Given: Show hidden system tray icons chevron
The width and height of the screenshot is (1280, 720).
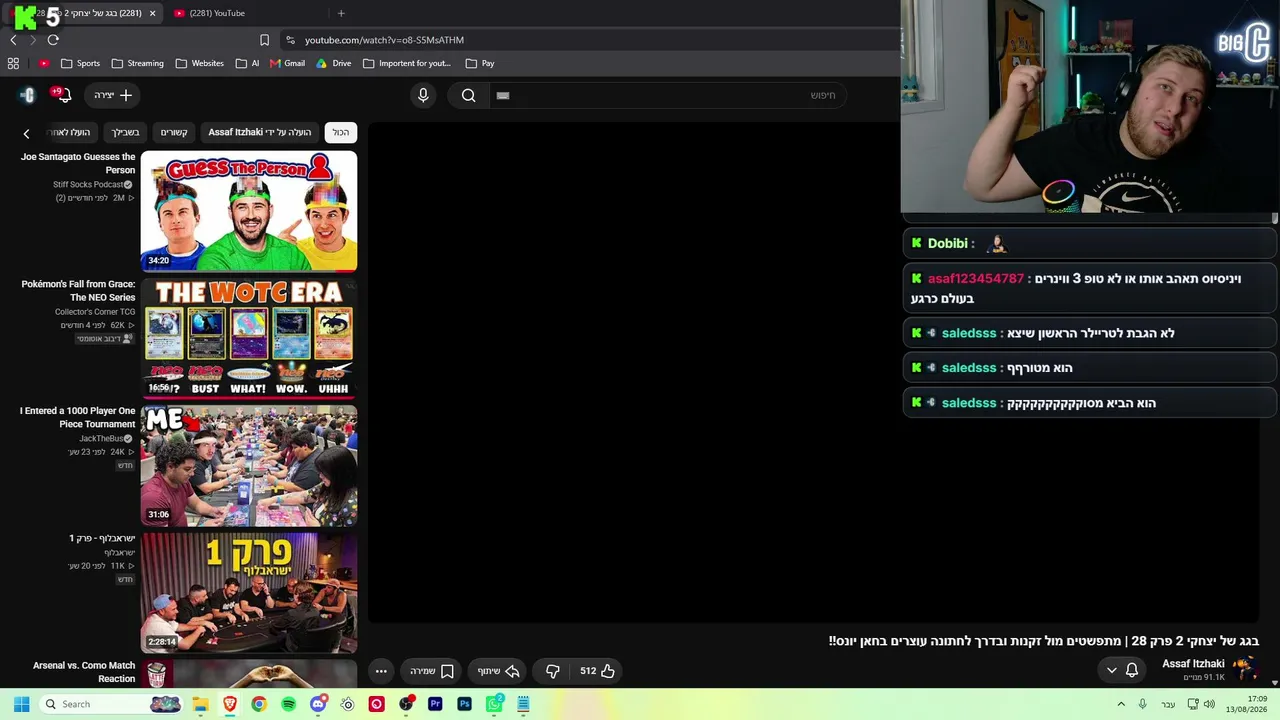Looking at the screenshot, I should pyautogui.click(x=1121, y=704).
